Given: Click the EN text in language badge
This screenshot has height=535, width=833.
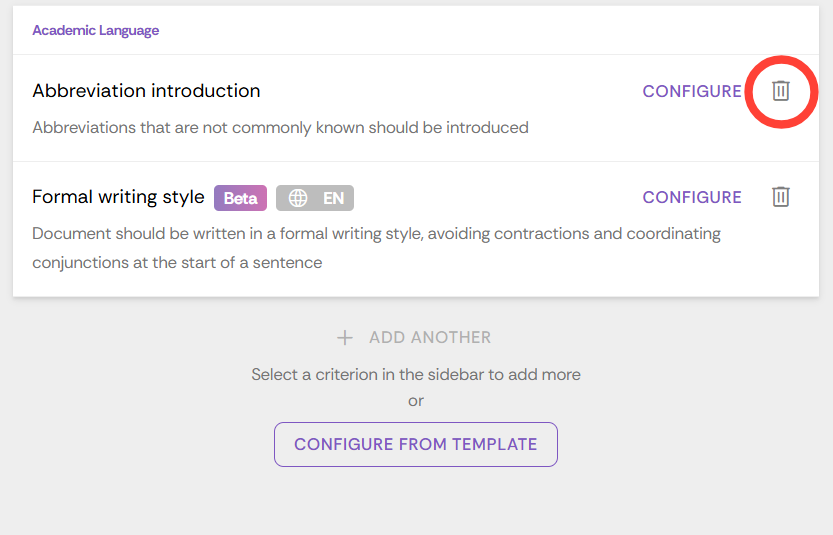Looking at the screenshot, I should point(333,198).
